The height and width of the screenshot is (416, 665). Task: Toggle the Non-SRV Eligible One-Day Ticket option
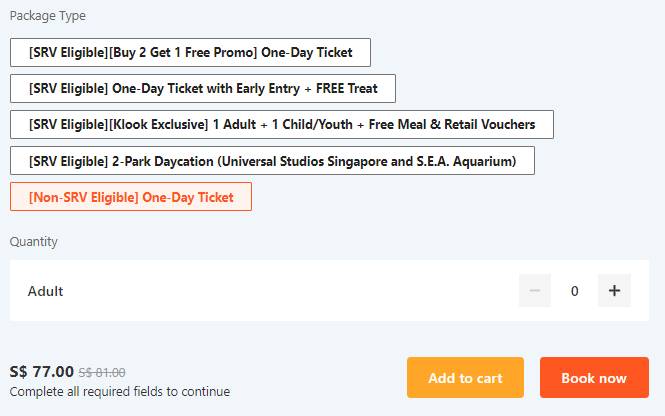(x=130, y=197)
